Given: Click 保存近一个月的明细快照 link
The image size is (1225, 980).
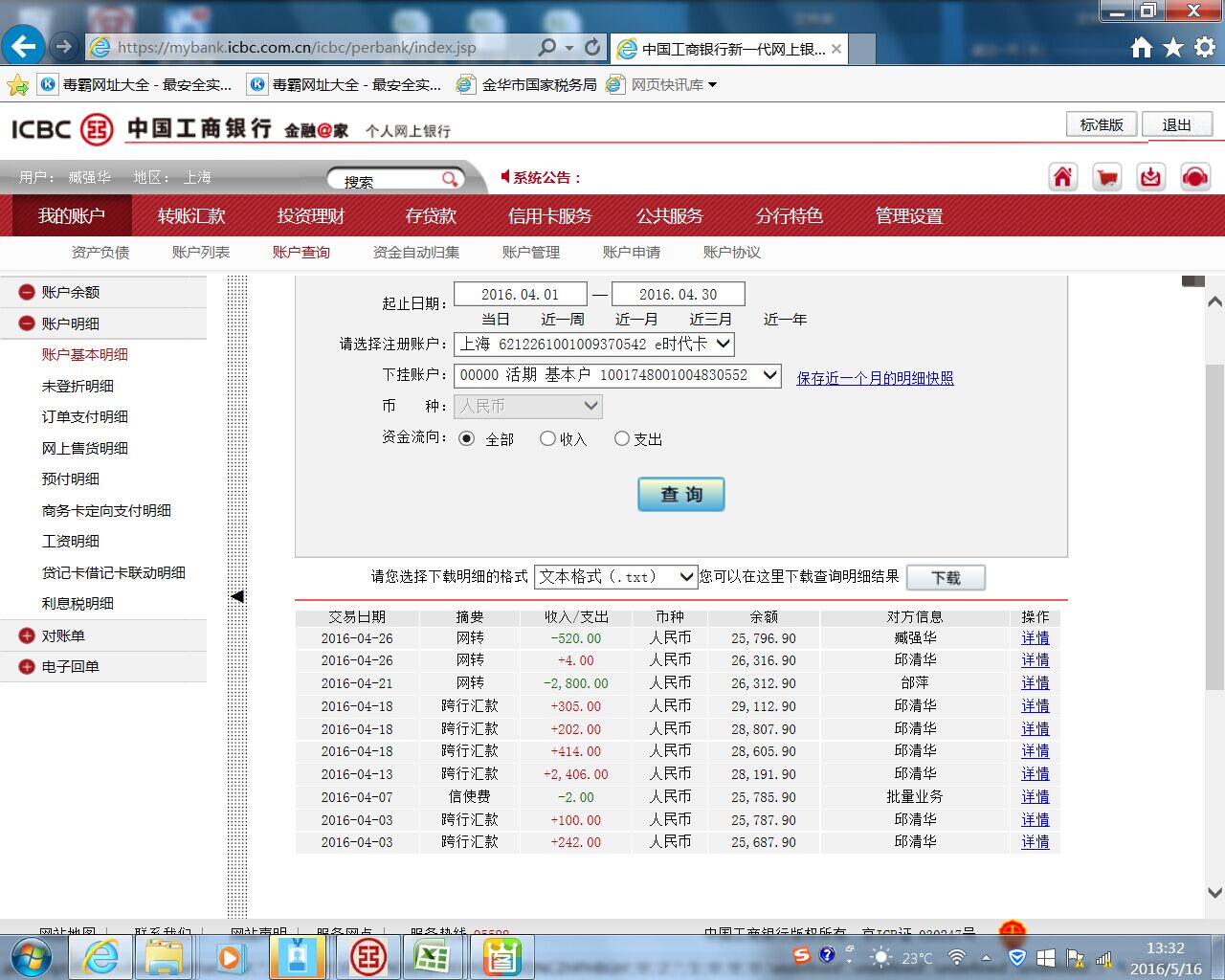Looking at the screenshot, I should [x=876, y=378].
